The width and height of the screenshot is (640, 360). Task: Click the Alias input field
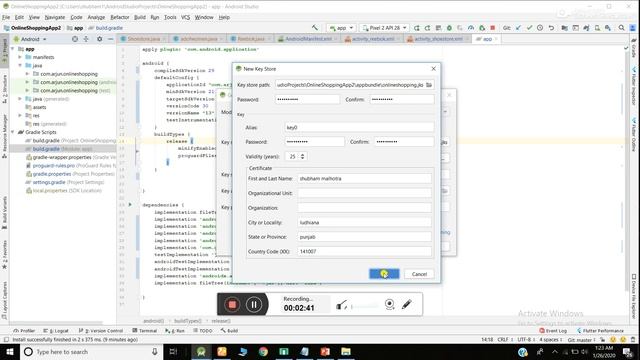point(359,127)
